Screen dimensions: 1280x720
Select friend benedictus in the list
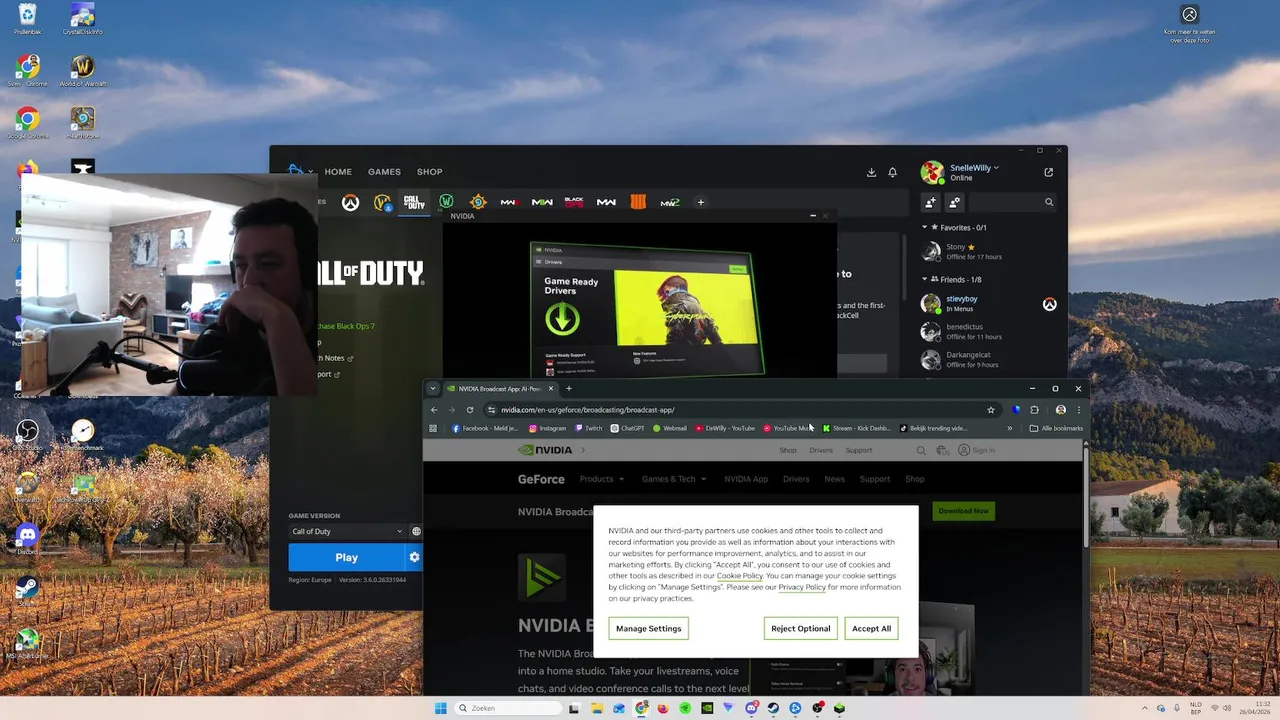coord(990,331)
